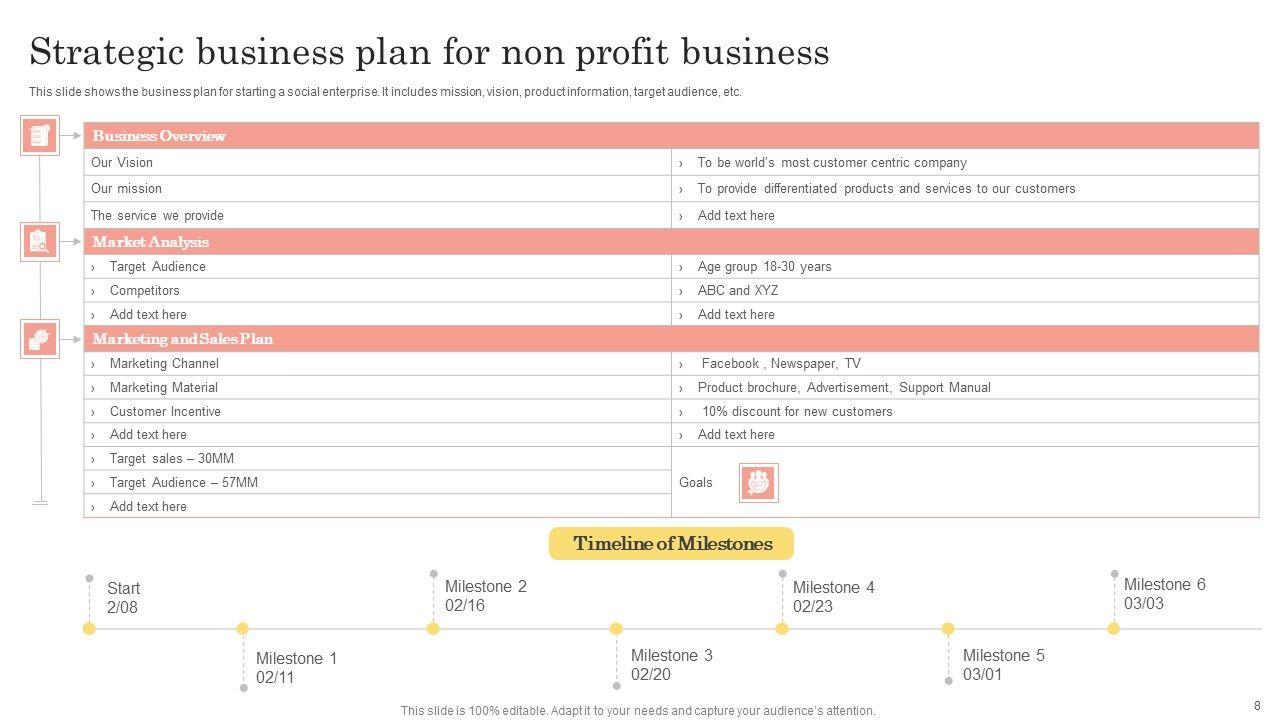Click the 'Our Vision' table cell

point(377,162)
